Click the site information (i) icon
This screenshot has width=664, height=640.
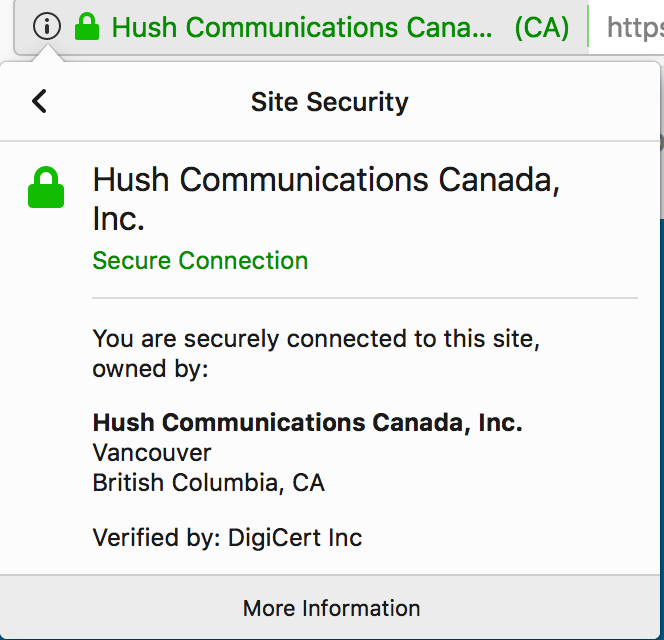pos(46,27)
